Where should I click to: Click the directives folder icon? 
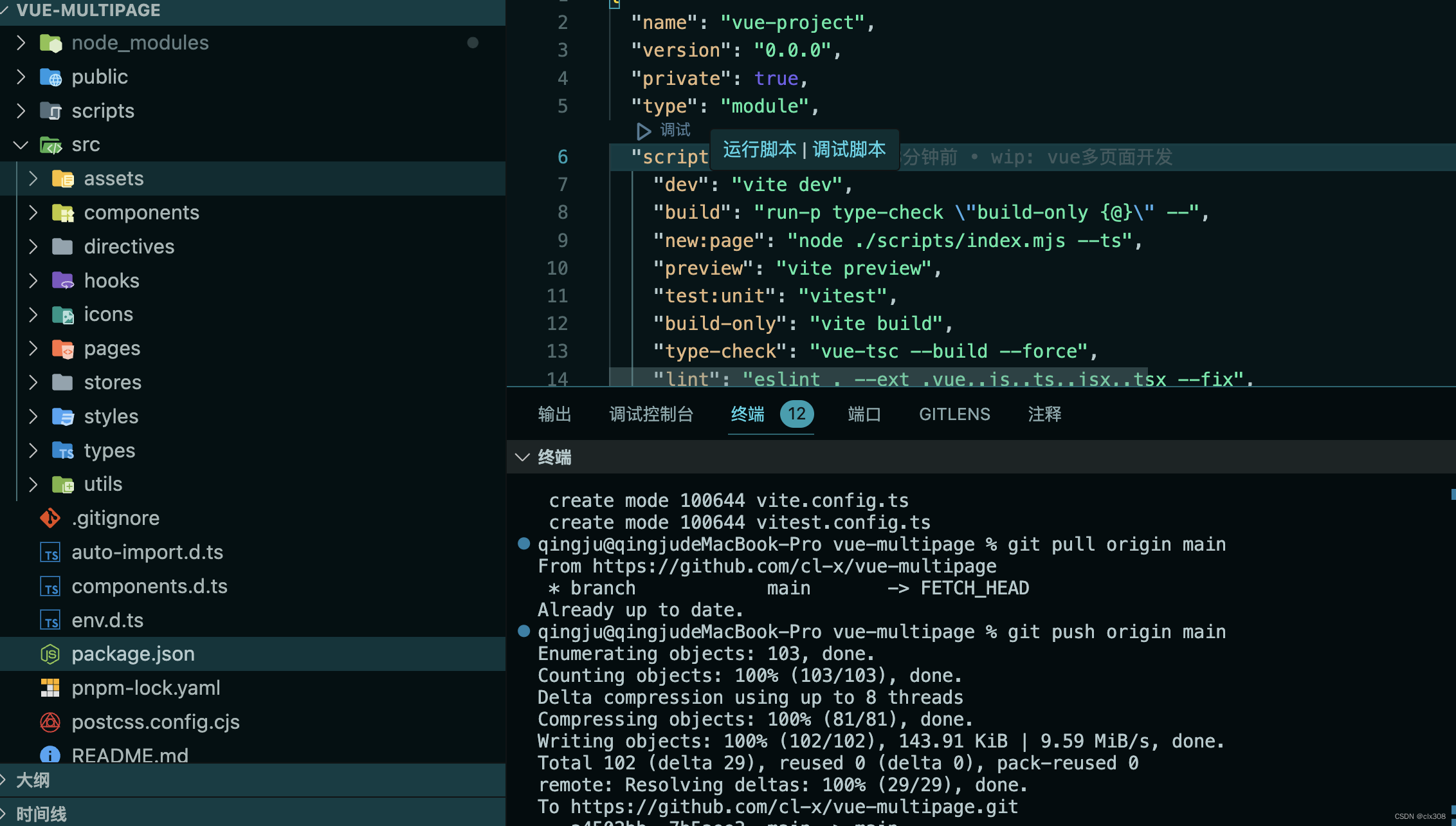coord(63,246)
